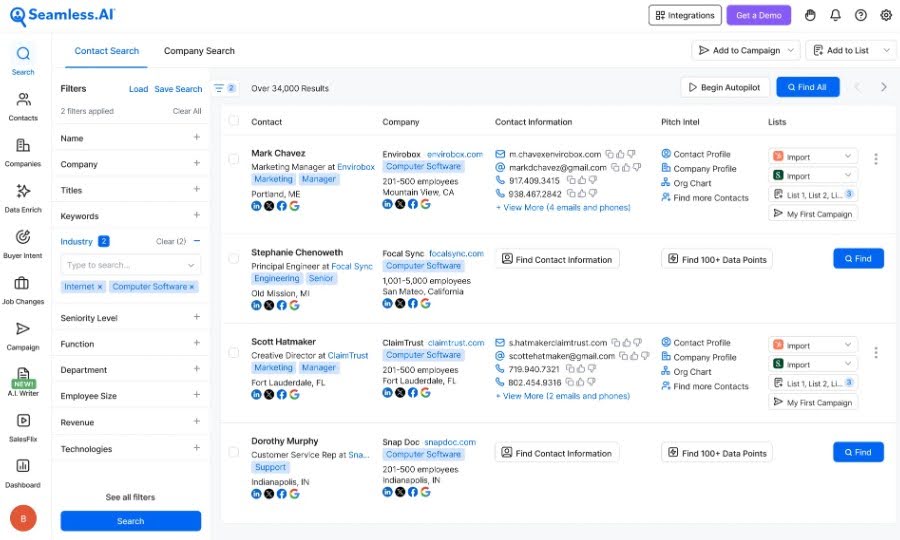Switch to the Contact Search tab
This screenshot has height=540, width=900.
(x=107, y=50)
